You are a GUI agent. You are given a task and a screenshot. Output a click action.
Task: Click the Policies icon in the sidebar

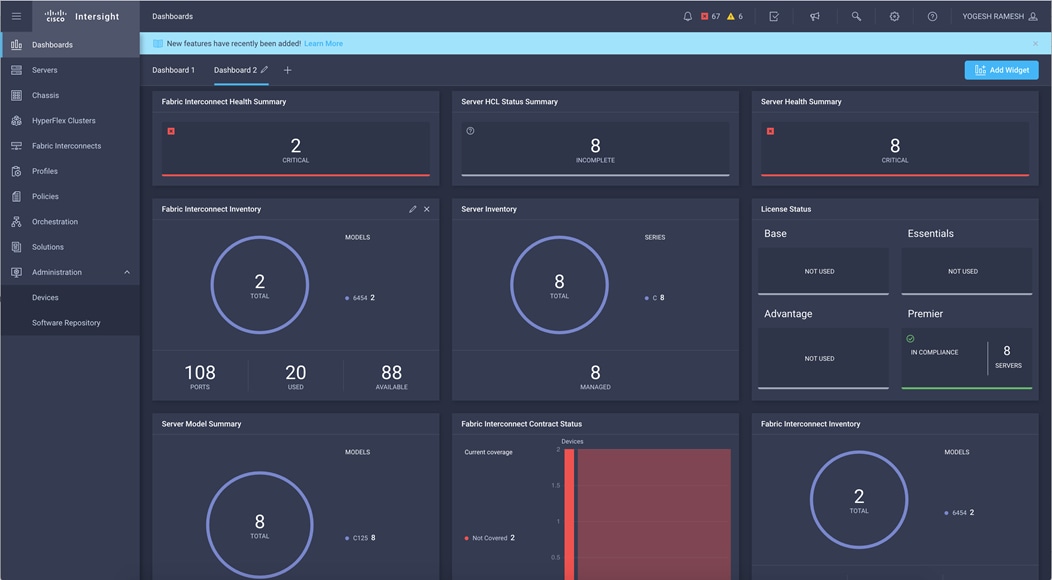17,197
